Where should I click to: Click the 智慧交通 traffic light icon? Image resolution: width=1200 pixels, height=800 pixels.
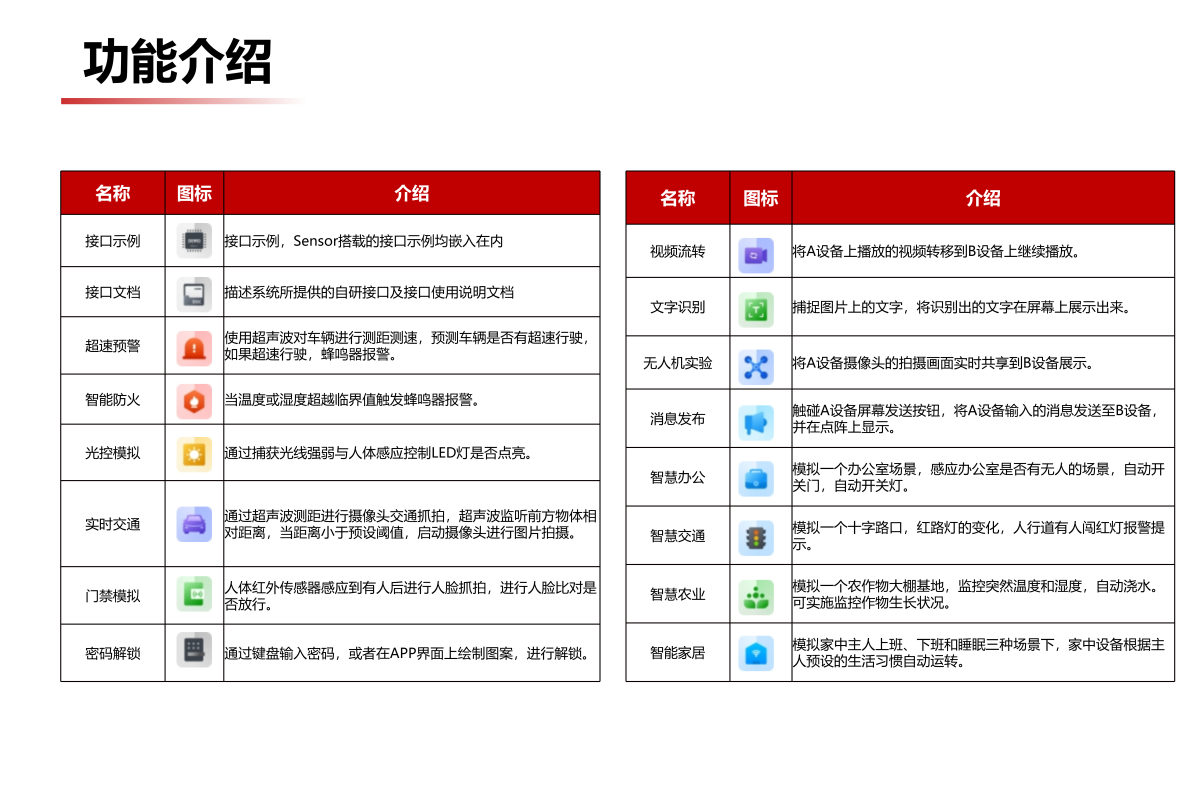coord(757,535)
